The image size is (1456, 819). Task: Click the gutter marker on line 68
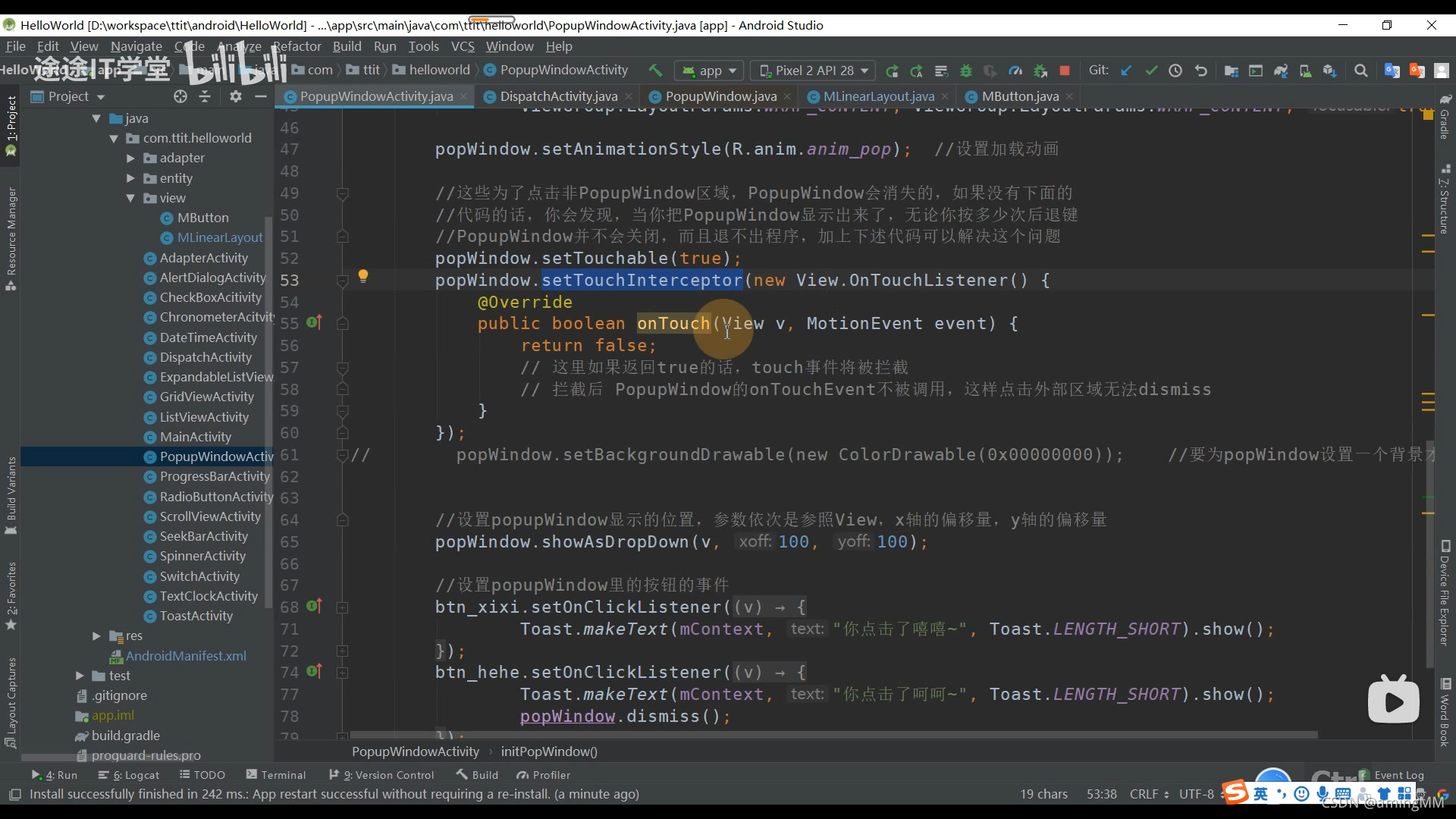tap(314, 606)
